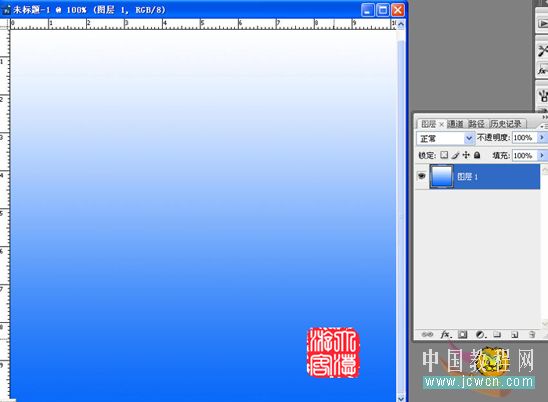
Task: Add a layer mask
Action: click(x=462, y=335)
